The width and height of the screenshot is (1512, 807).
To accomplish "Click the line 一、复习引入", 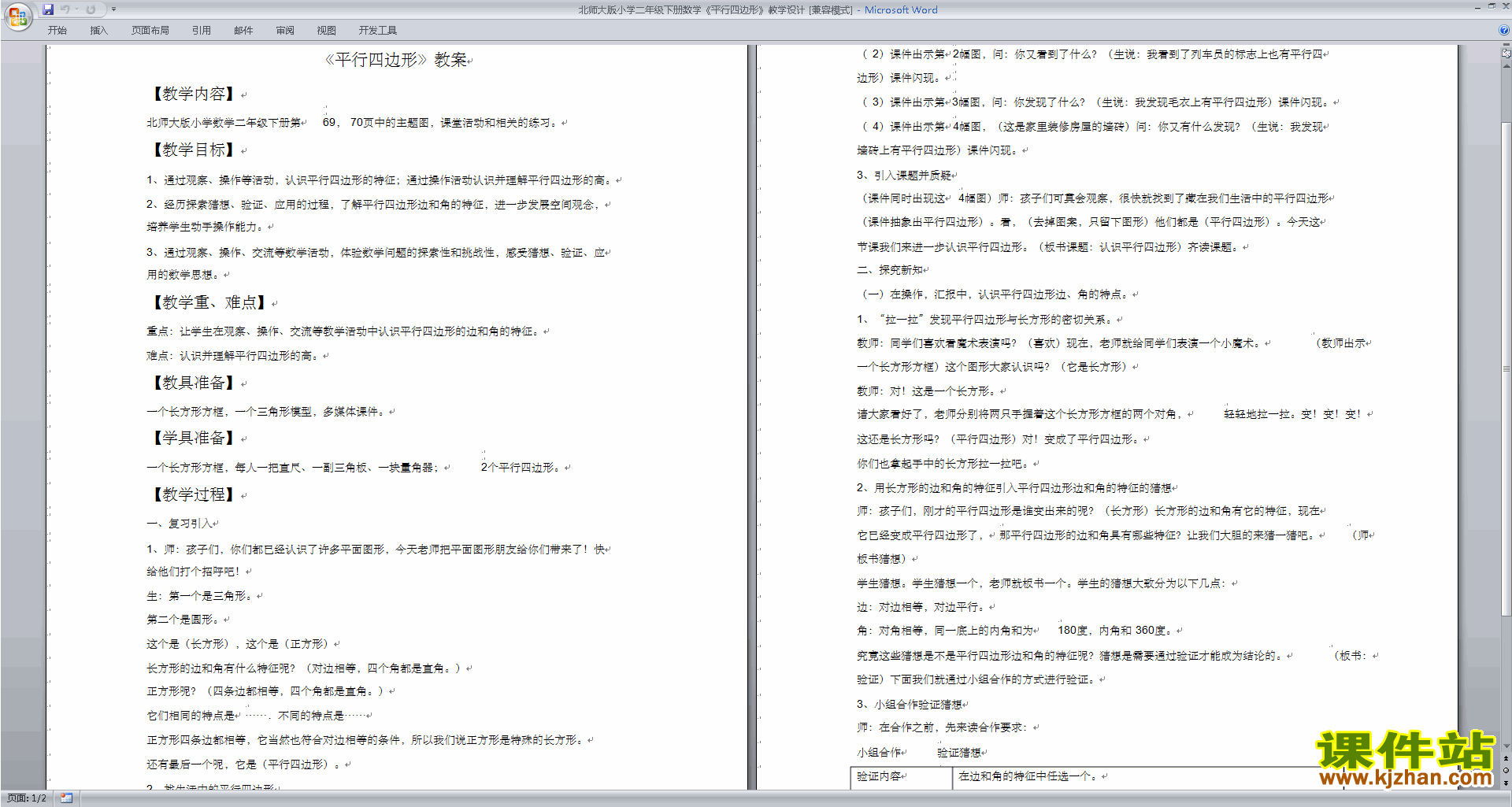I will 180,524.
